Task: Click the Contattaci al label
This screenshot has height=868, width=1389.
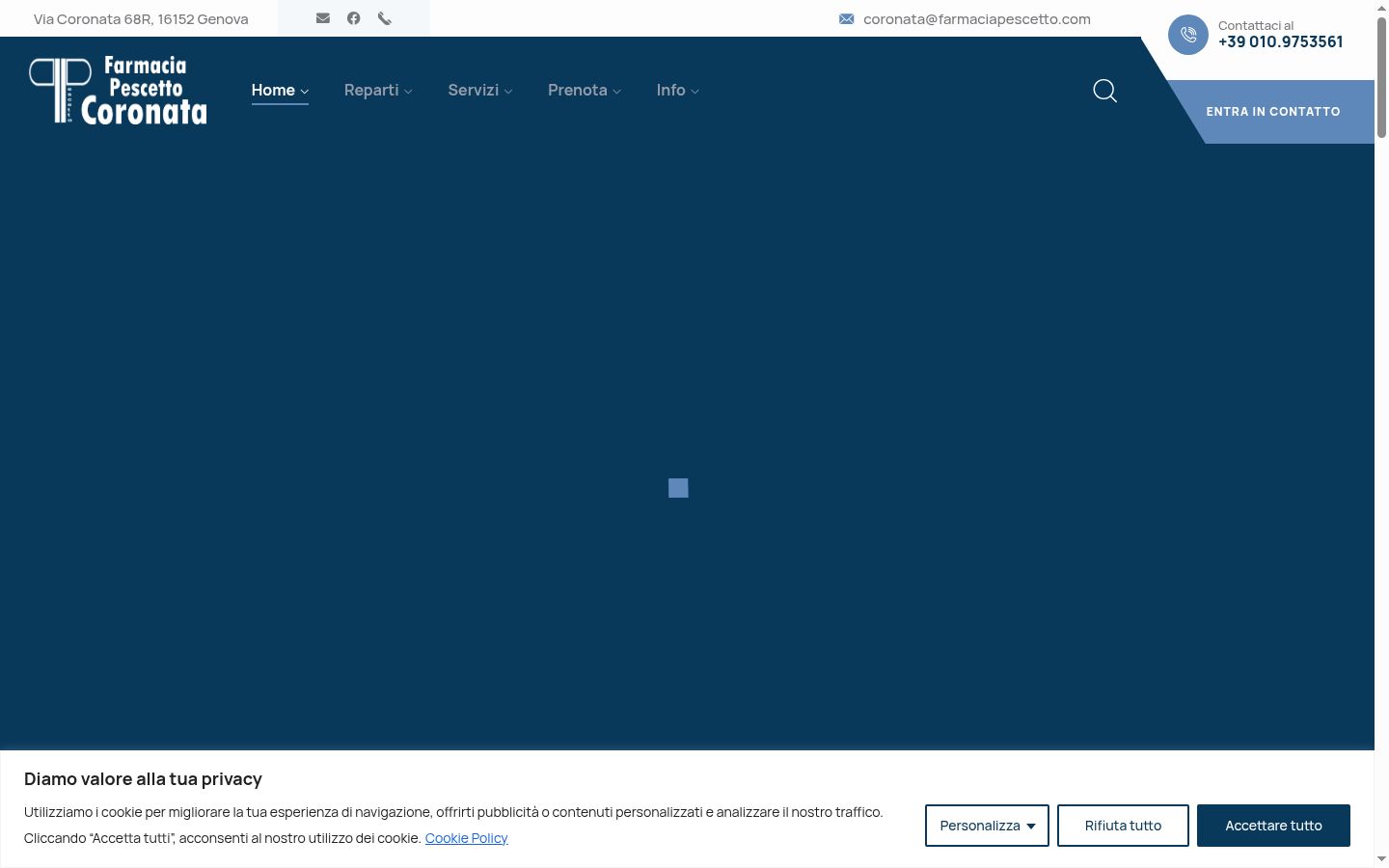Action: 1256,26
